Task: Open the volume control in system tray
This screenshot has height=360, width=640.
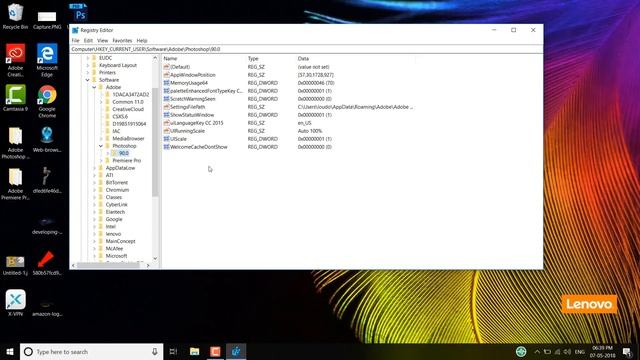Action: pyautogui.click(x=567, y=351)
